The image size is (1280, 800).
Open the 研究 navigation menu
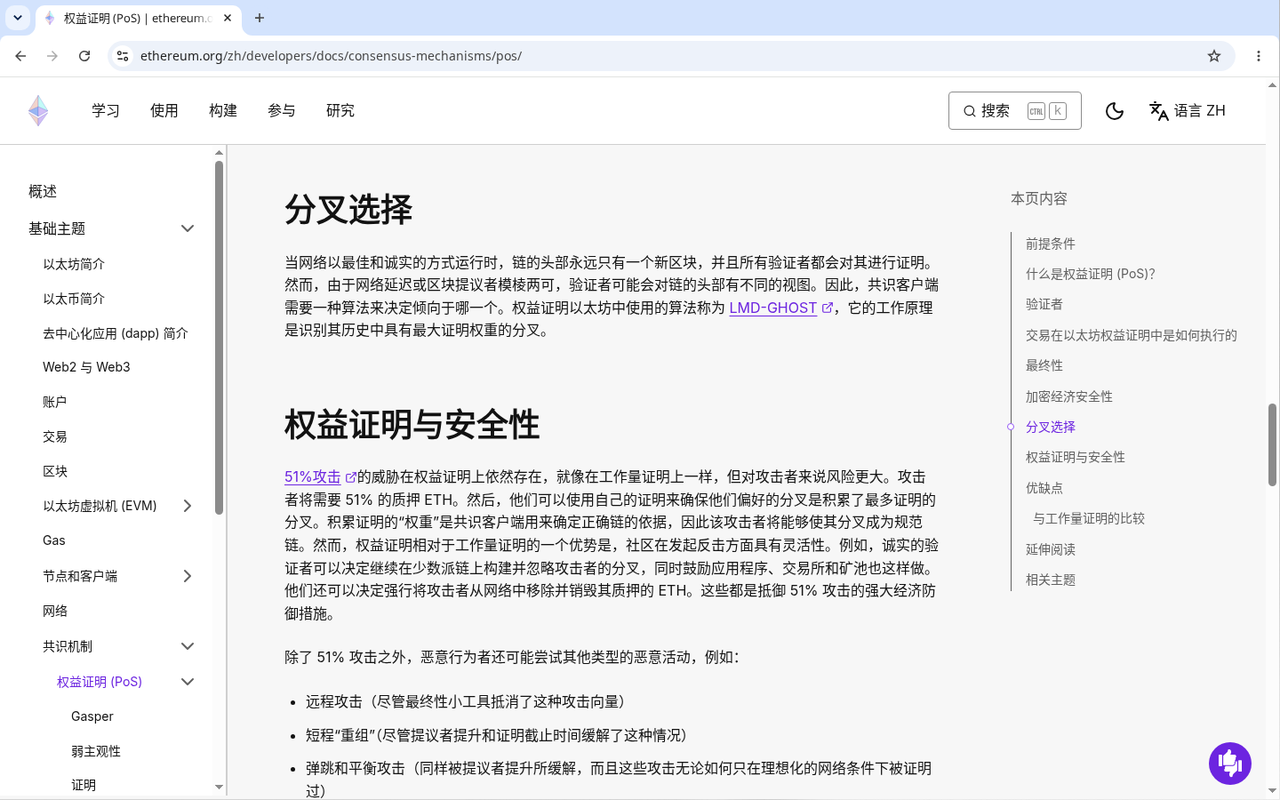pos(340,111)
